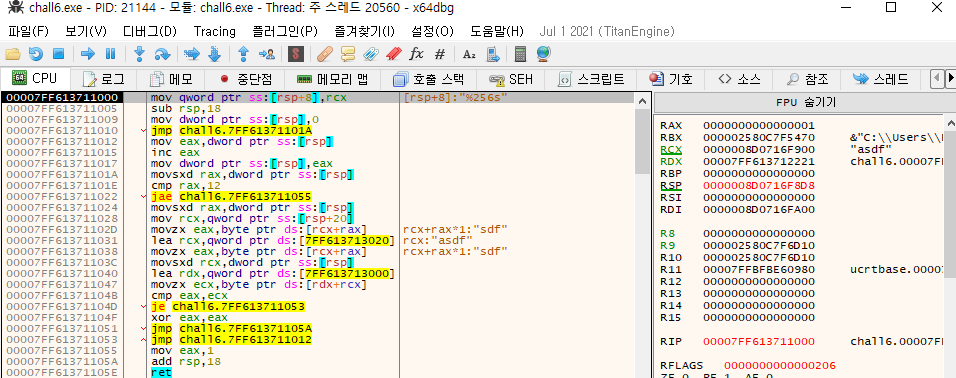Open the variables hash icon
The image size is (956, 378).
(x=440, y=54)
